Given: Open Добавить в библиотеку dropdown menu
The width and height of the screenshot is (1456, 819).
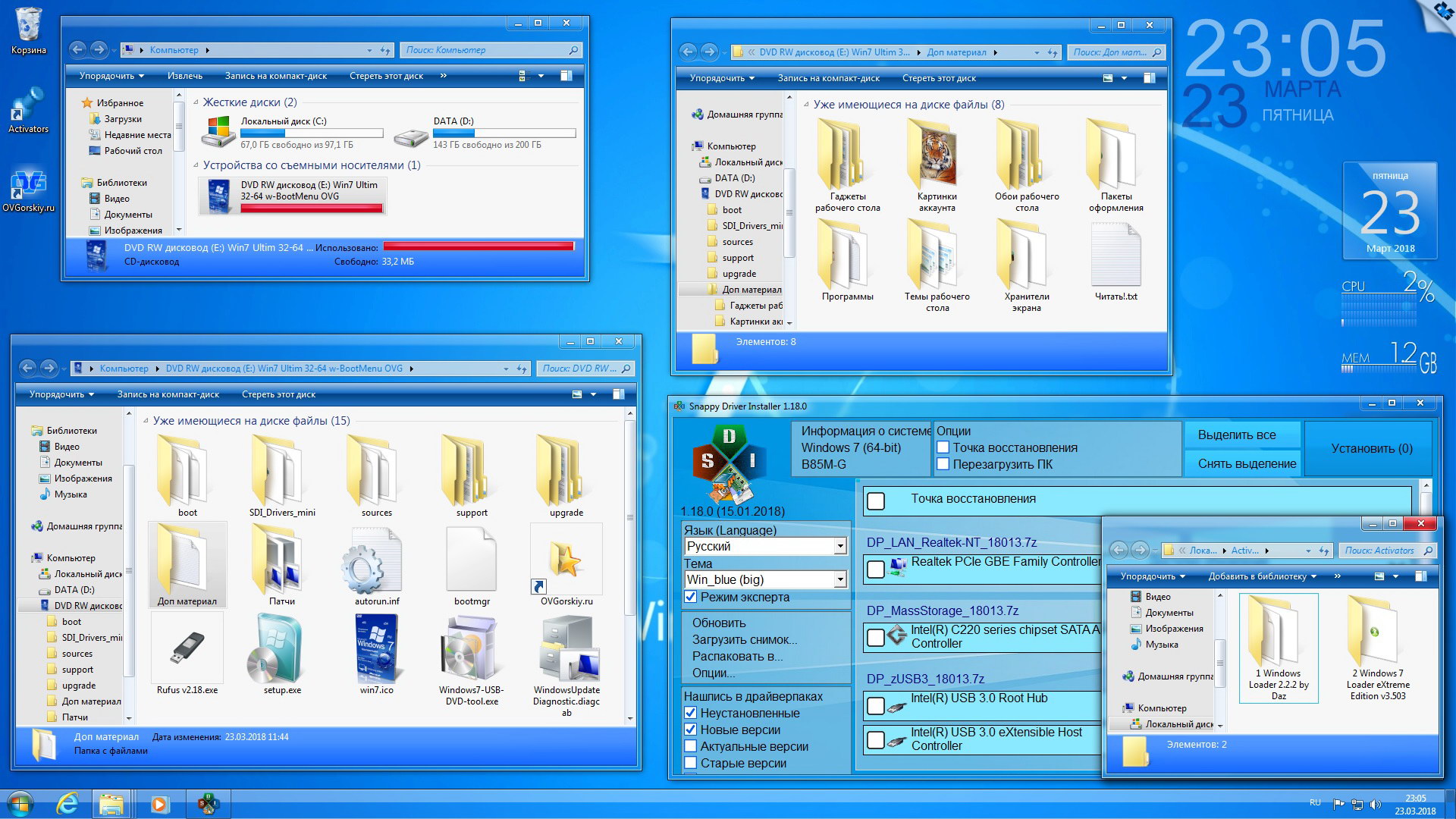Looking at the screenshot, I should click(1262, 576).
